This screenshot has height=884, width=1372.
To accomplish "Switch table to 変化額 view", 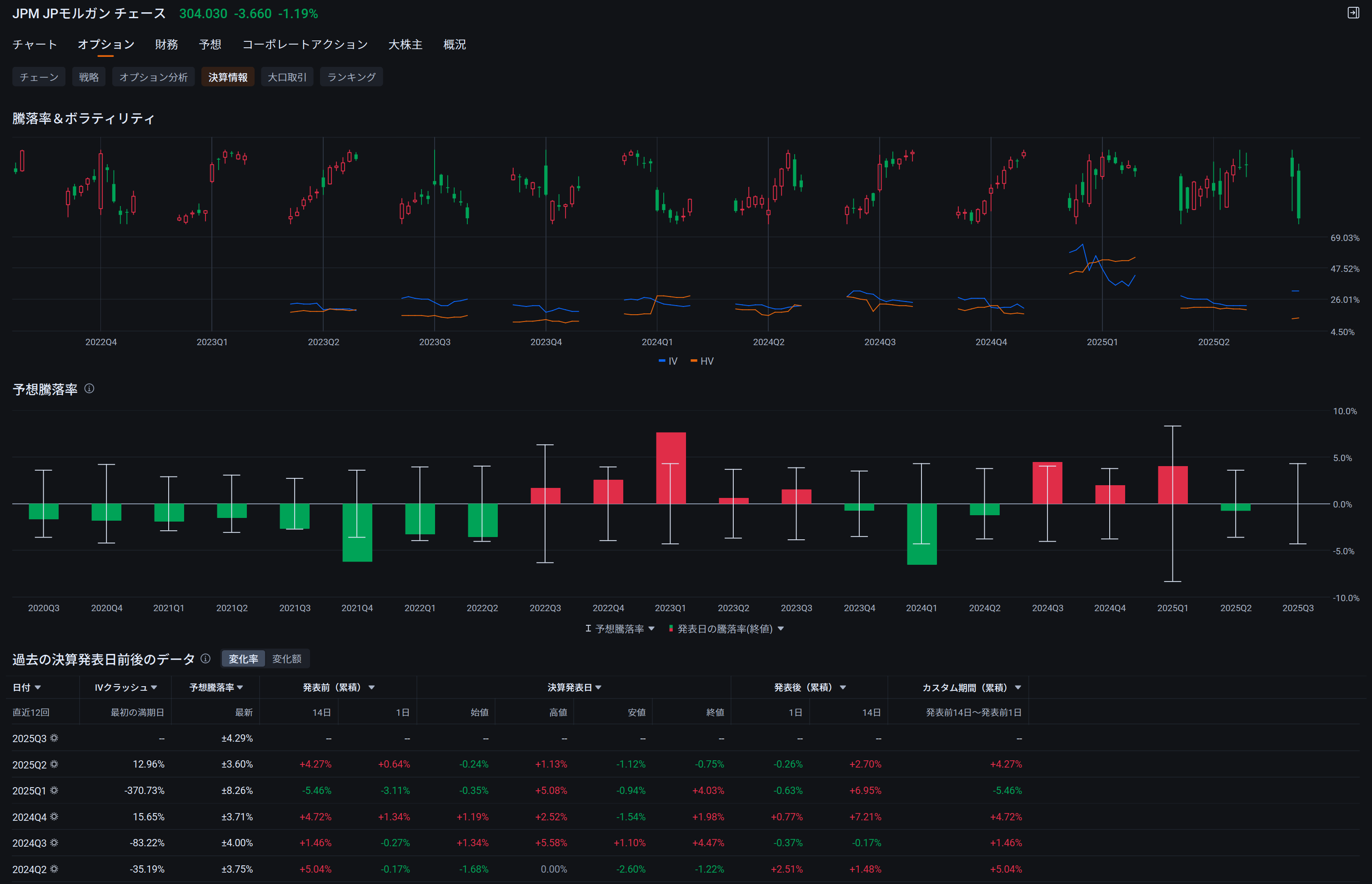I will 287,659.
